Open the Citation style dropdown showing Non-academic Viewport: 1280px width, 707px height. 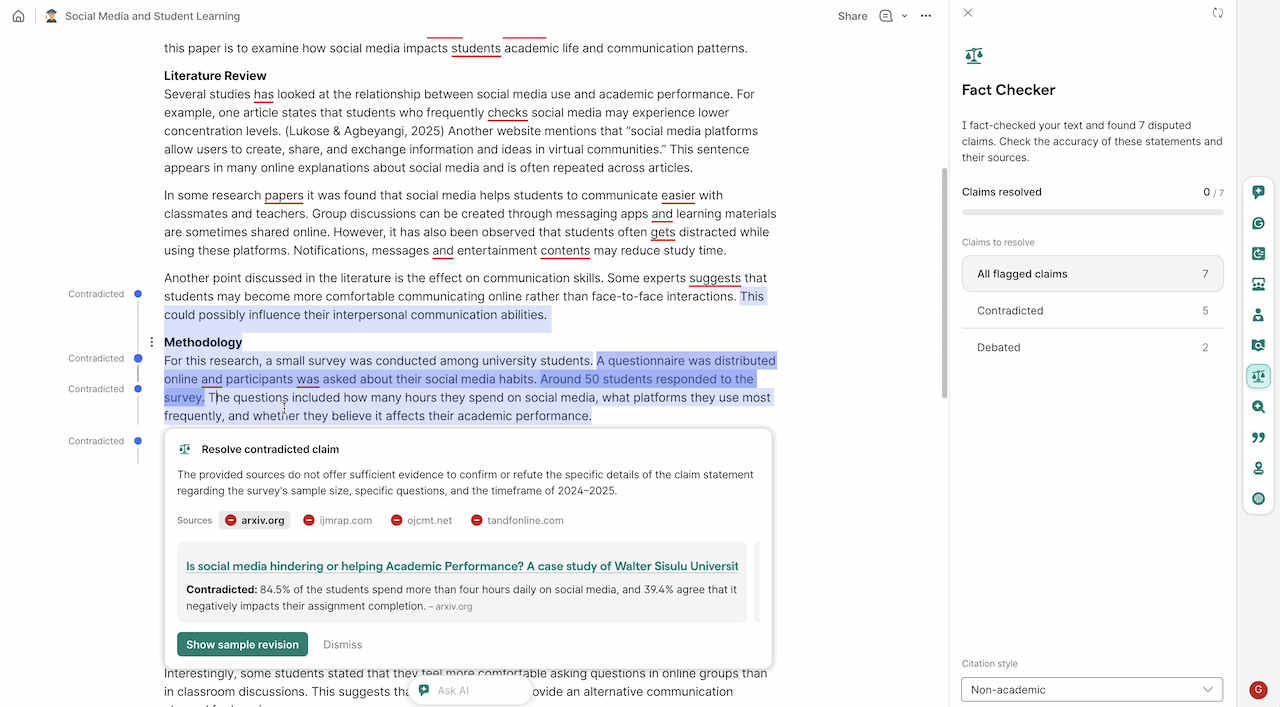point(1091,689)
